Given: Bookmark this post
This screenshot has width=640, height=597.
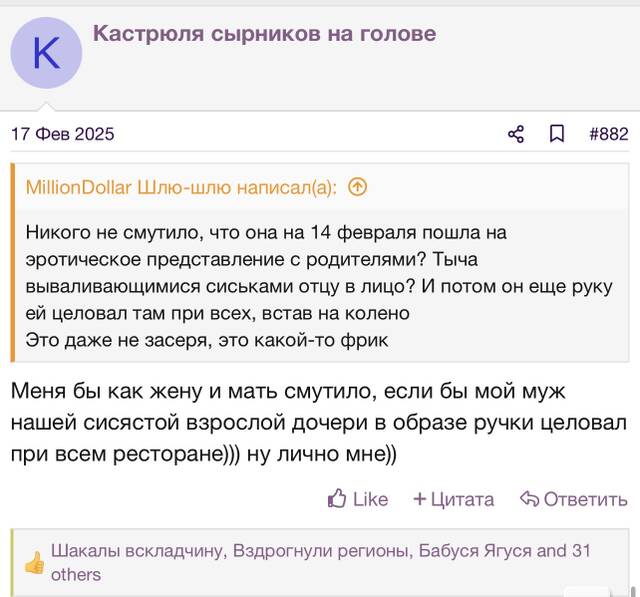Looking at the screenshot, I should tap(557, 134).
